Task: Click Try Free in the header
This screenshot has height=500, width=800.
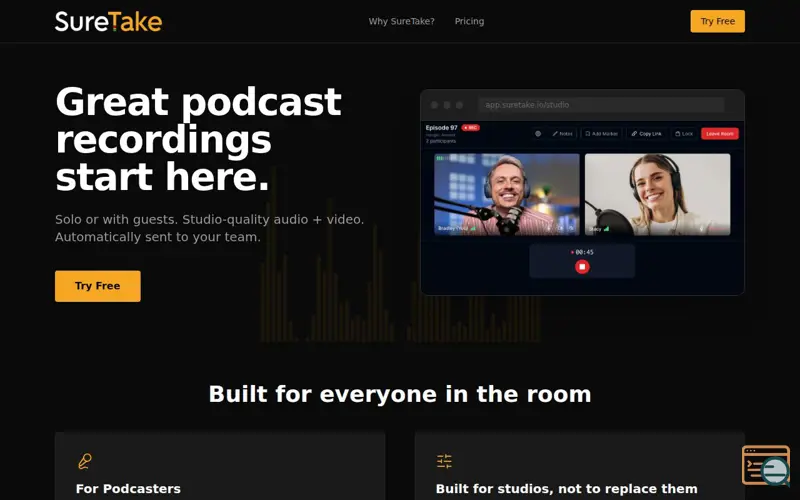Action: pos(717,21)
